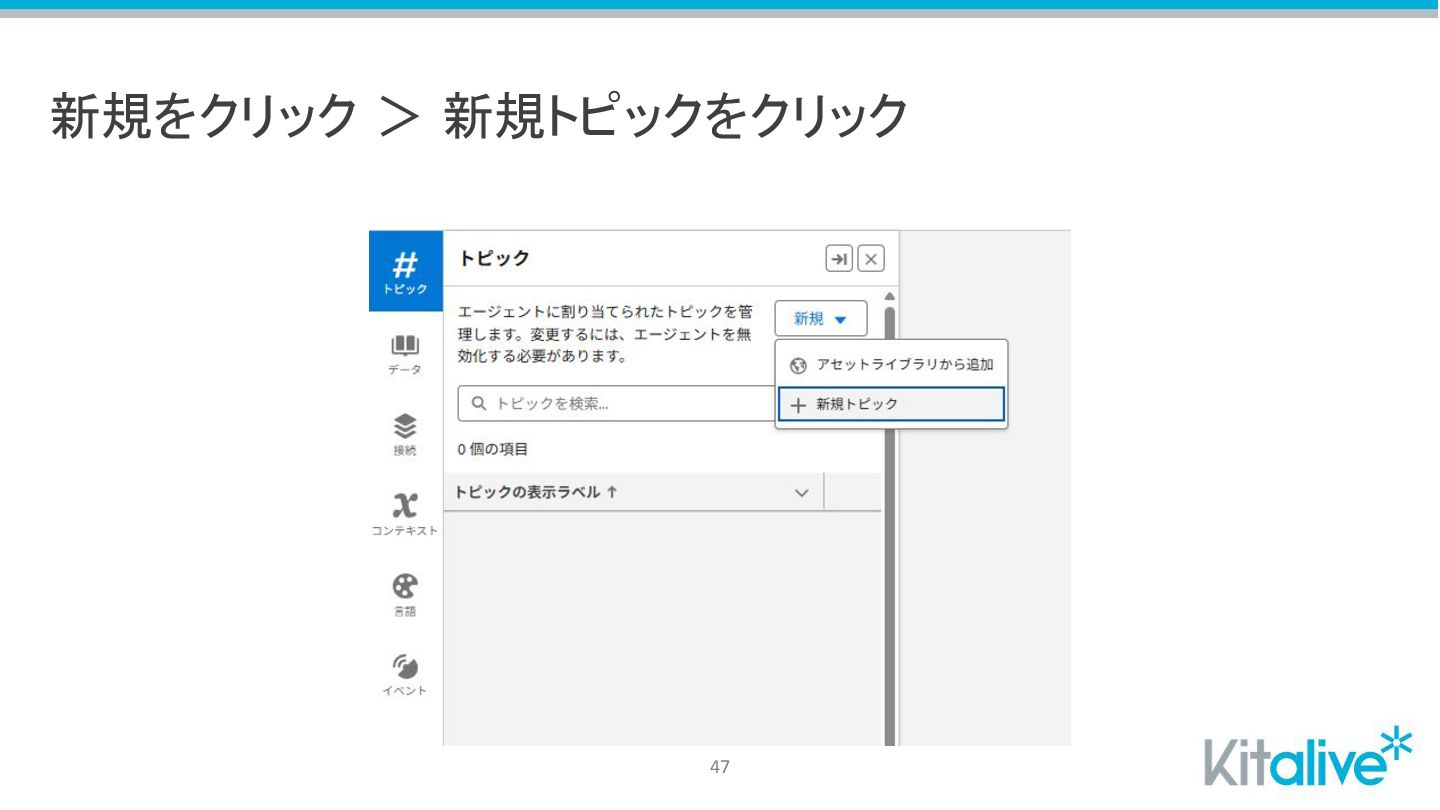Click the panel vertical scrollbar
Screen dimensions: 1440x810
click(x=889, y=525)
